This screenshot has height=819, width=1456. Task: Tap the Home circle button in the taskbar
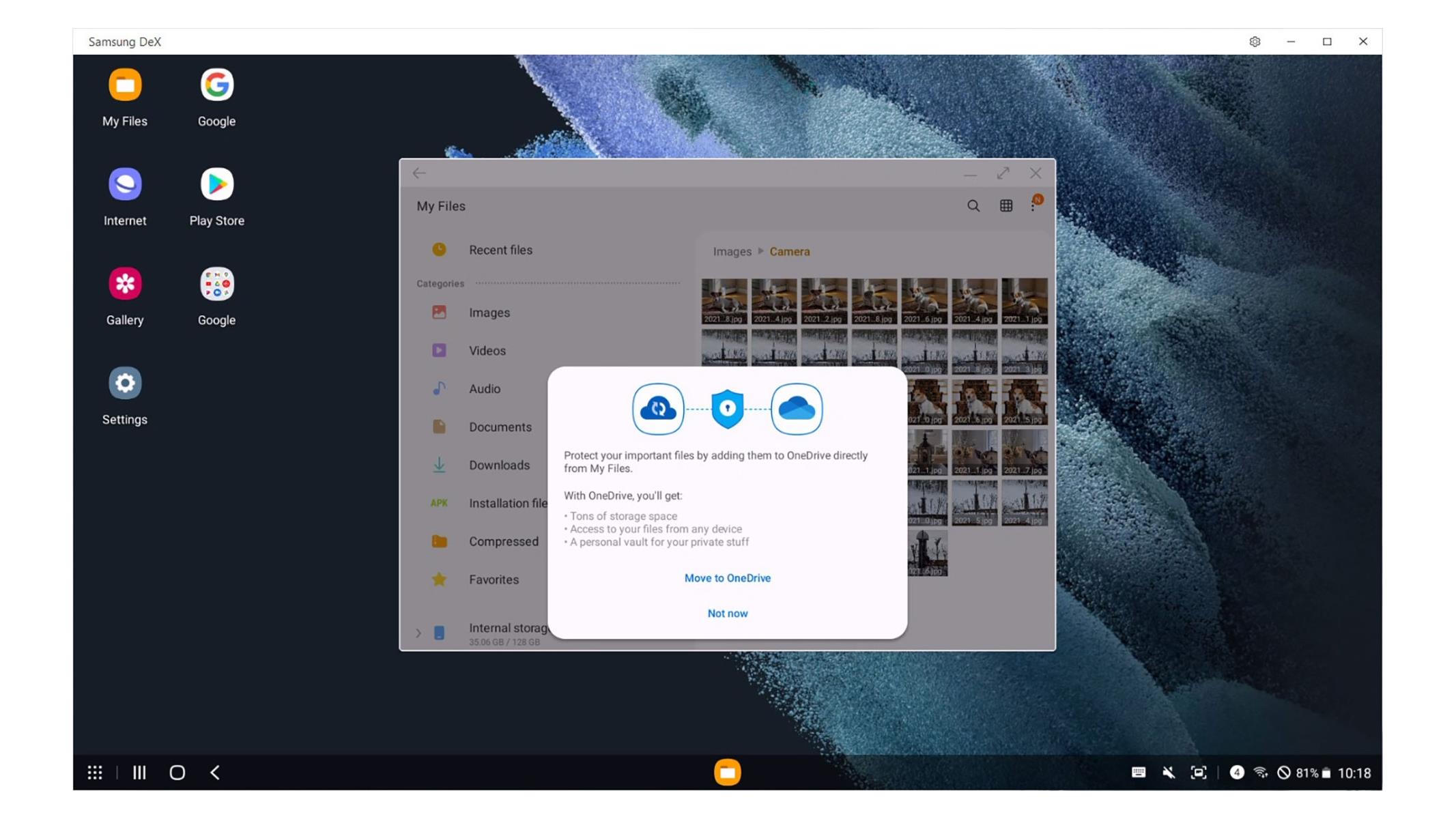(x=177, y=773)
